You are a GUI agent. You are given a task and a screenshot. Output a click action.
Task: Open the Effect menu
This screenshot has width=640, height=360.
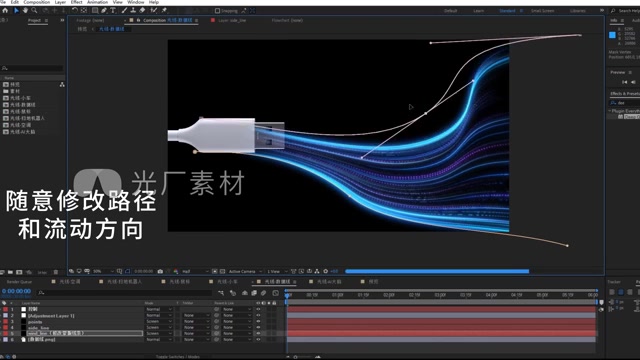coord(76,2)
